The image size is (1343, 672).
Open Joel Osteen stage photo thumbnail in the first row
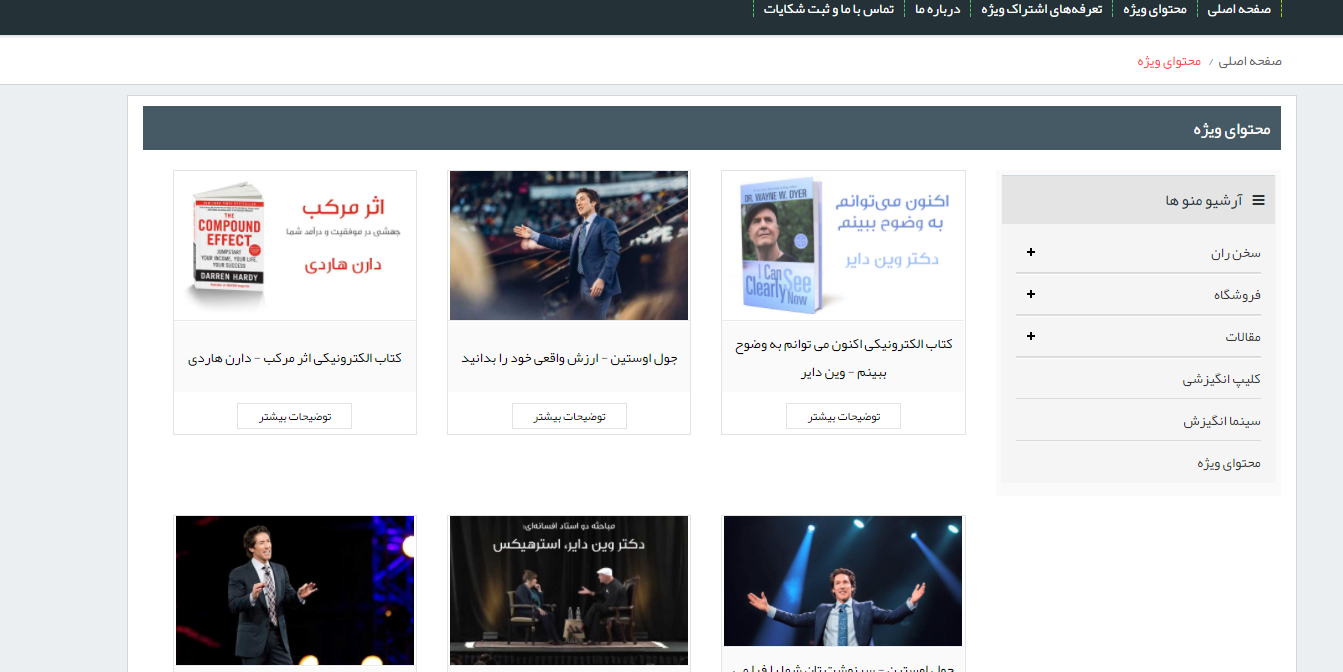point(569,245)
